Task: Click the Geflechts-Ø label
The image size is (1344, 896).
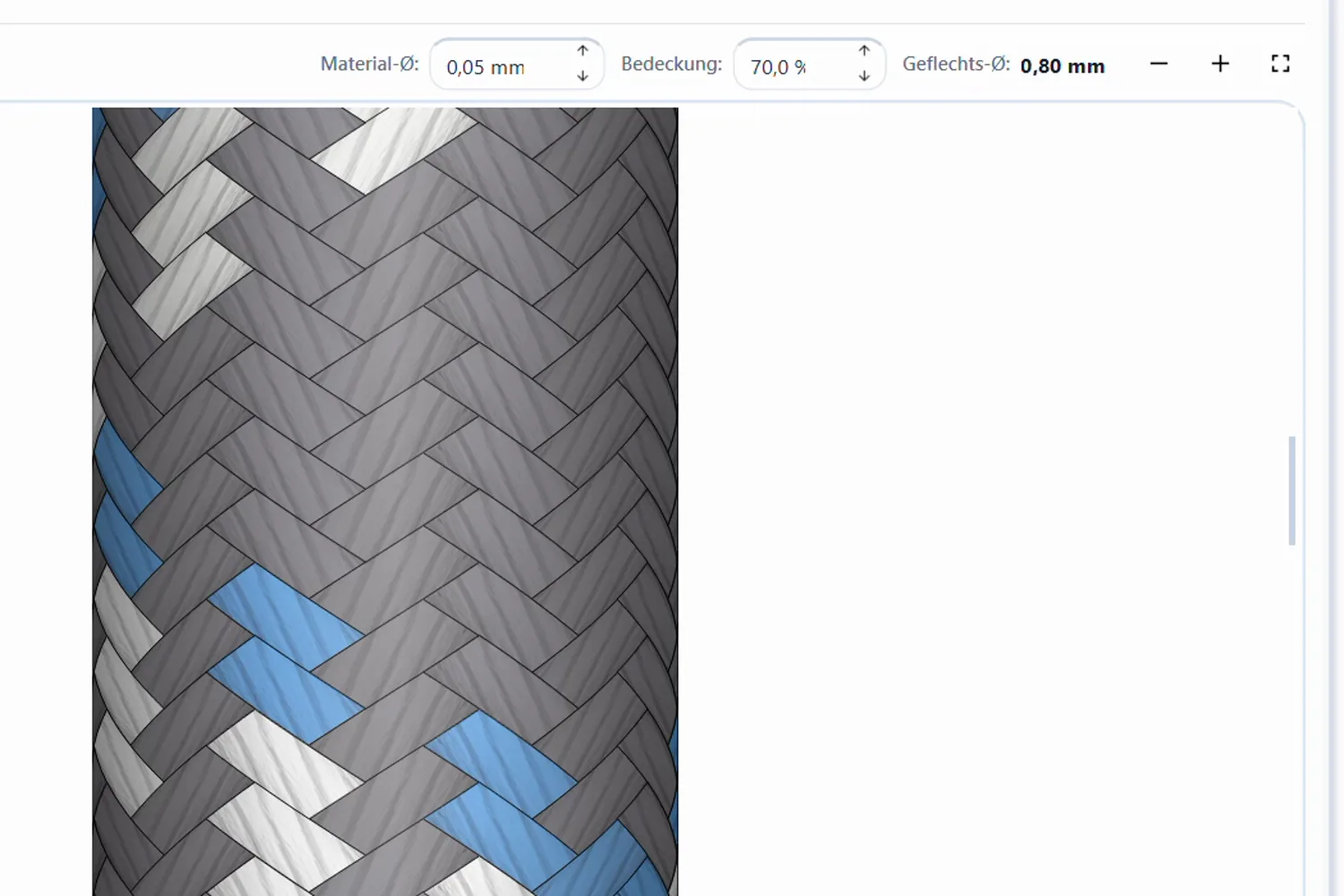Action: (x=956, y=65)
